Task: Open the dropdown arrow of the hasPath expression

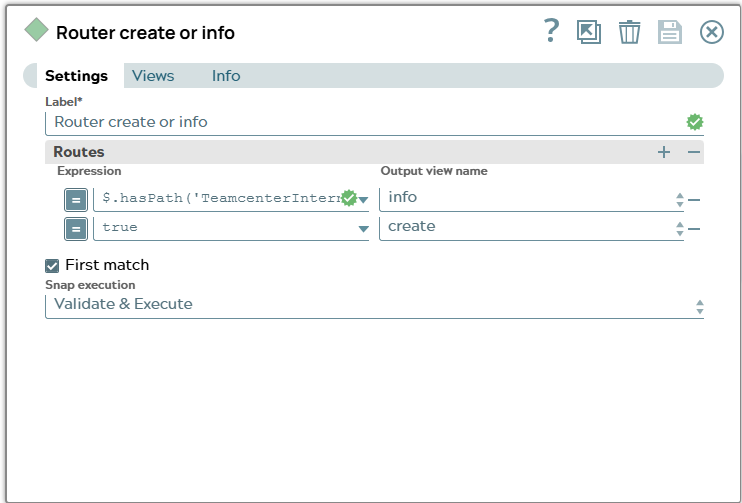Action: [363, 200]
